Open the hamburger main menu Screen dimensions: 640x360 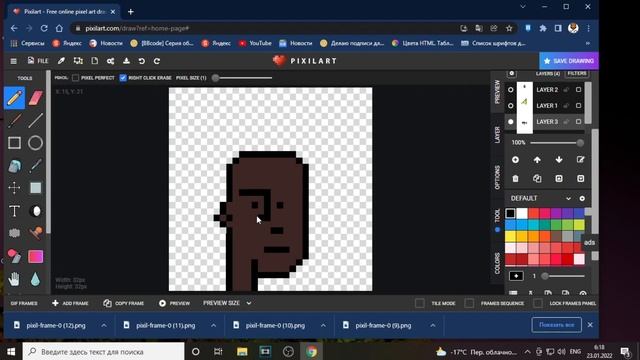(13, 61)
